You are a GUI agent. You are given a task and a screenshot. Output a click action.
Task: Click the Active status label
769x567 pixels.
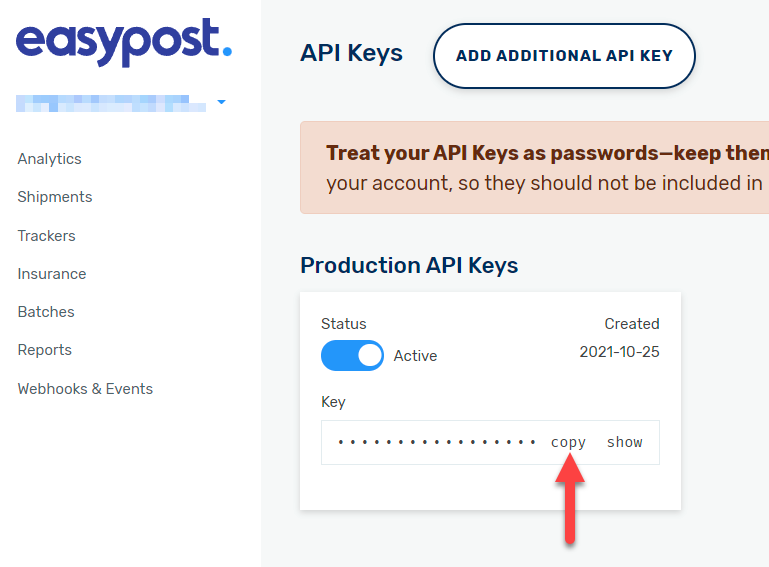coord(415,356)
